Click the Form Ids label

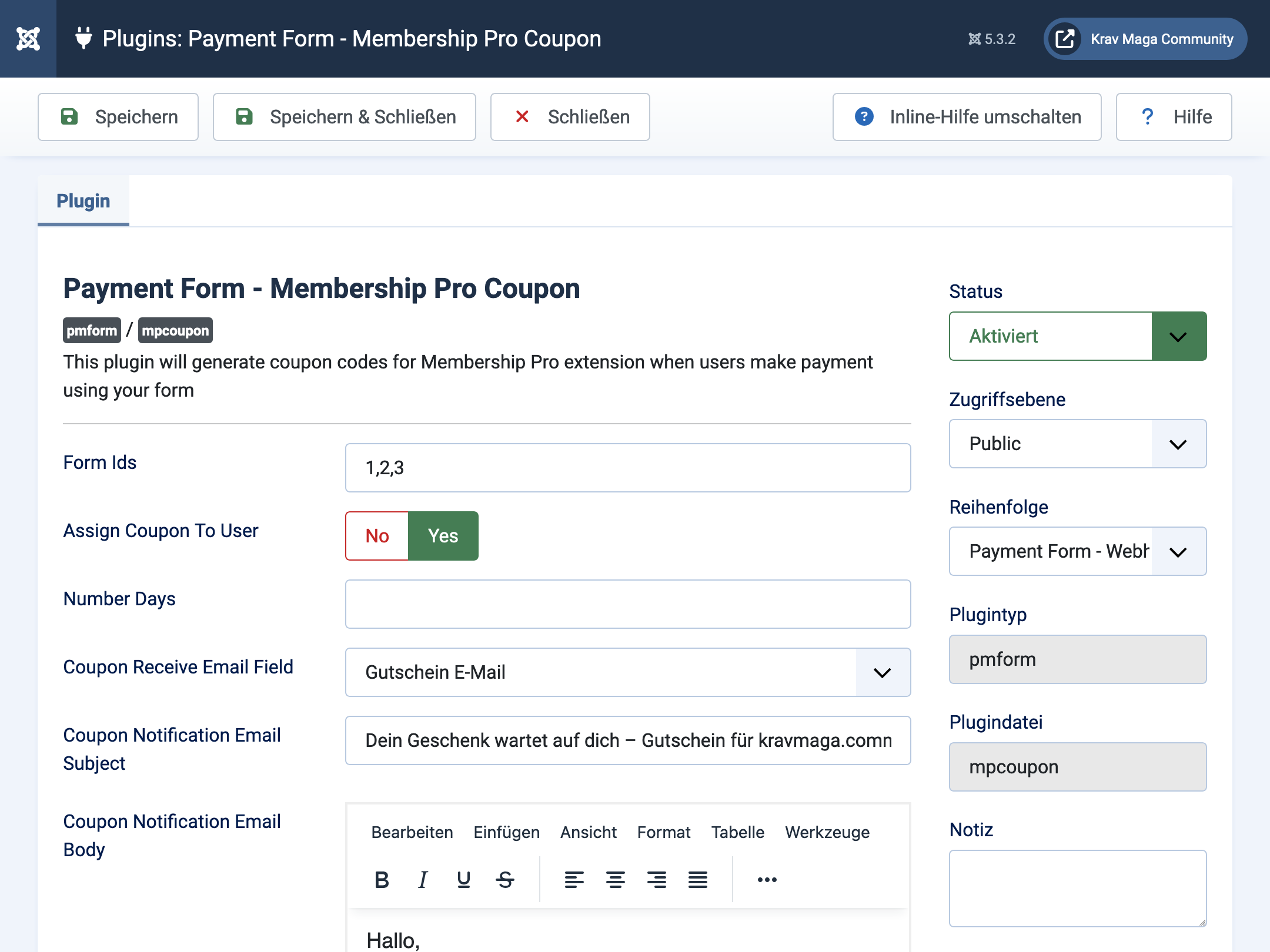(100, 462)
